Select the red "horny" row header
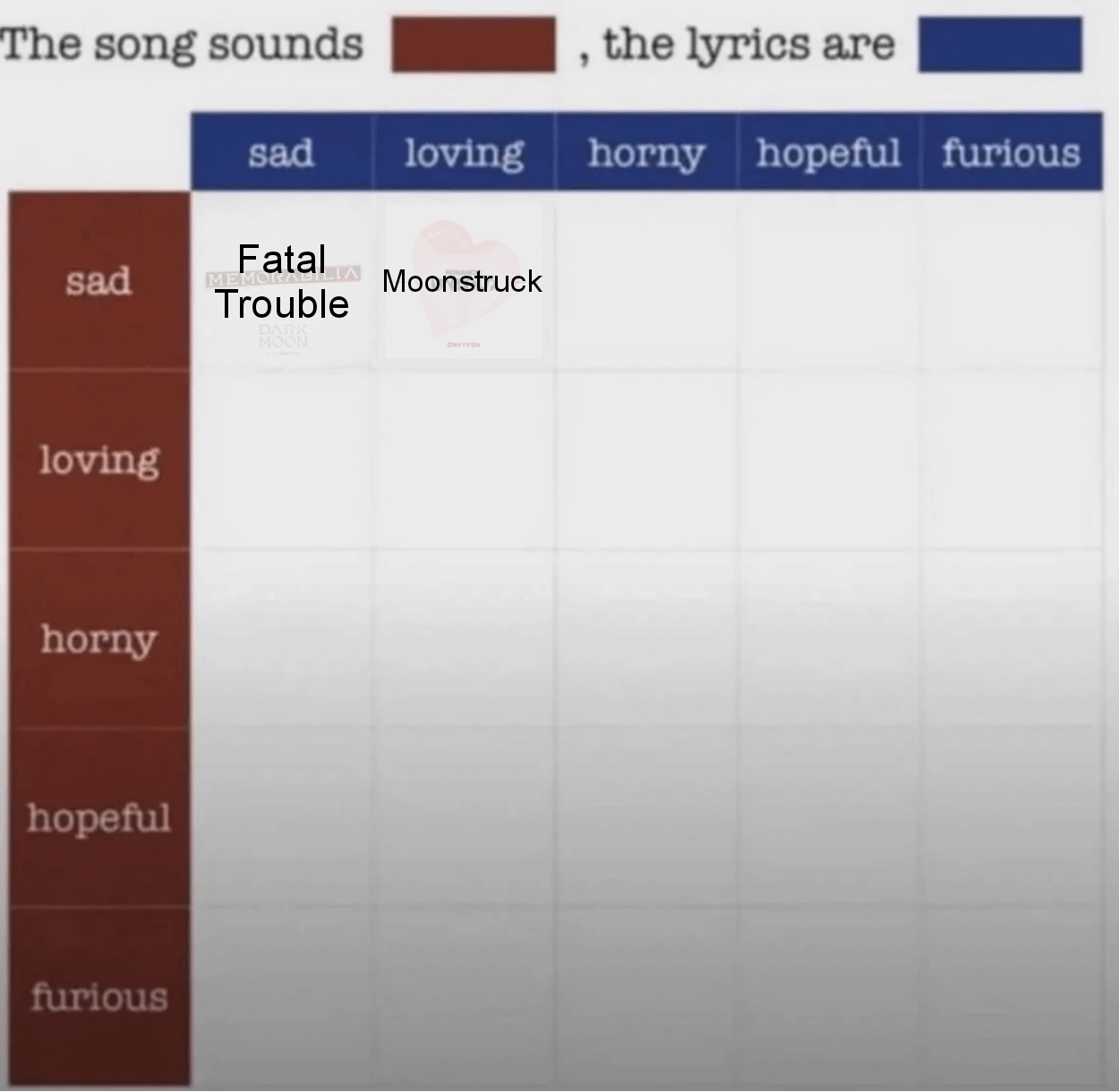Screen dimensions: 1119x1092 (x=98, y=638)
